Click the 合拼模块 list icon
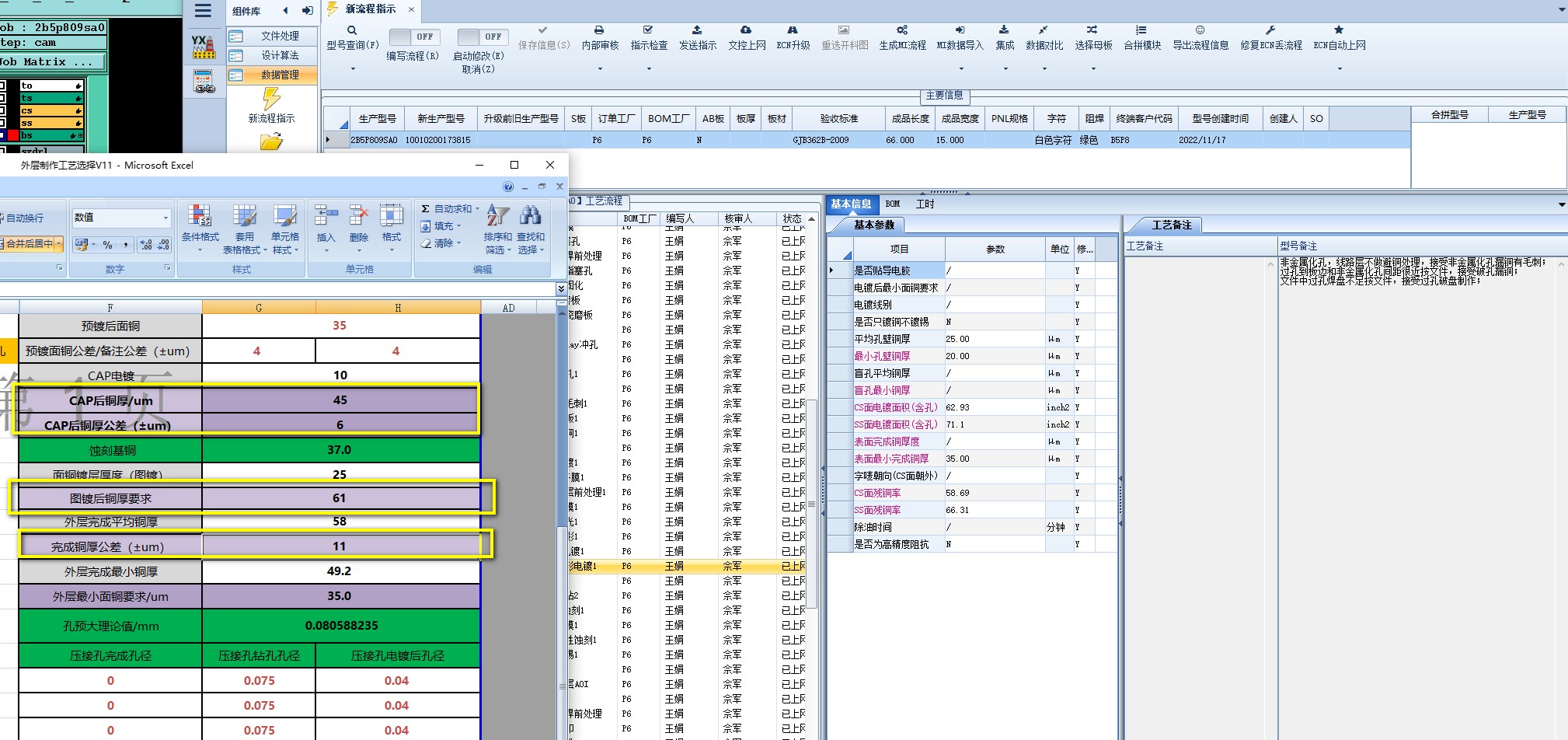This screenshot has width=1568, height=740. tap(1141, 30)
